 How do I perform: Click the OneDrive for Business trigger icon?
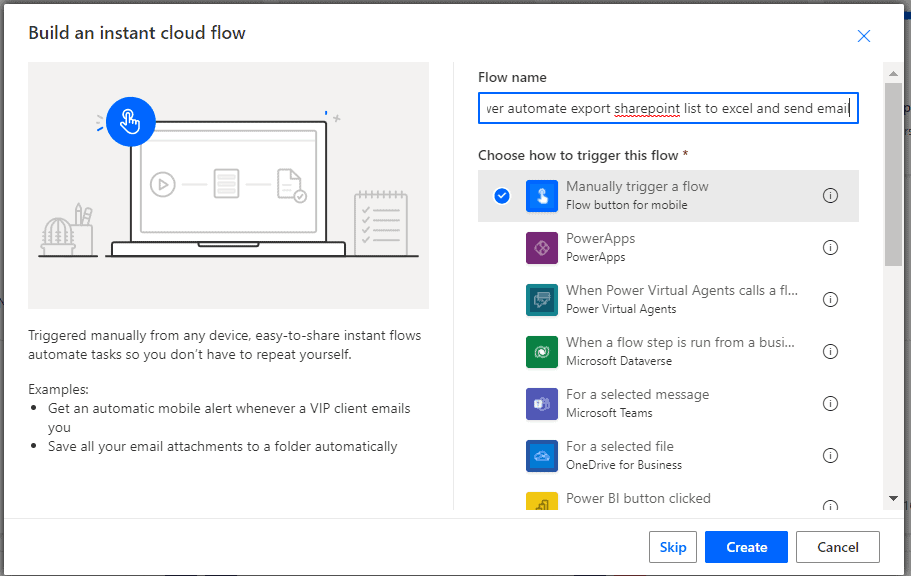[x=541, y=456]
